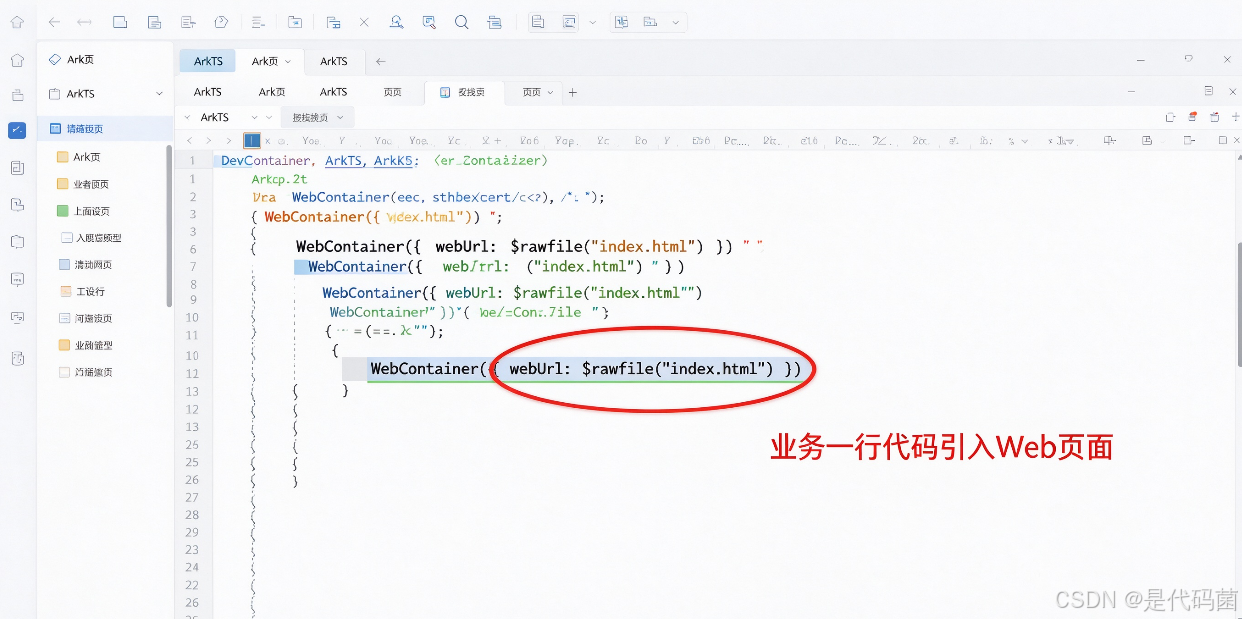The image size is (1242, 619).
Task: Select the blue highlighted sidebar icon on left rail
Action: [x=17, y=130]
